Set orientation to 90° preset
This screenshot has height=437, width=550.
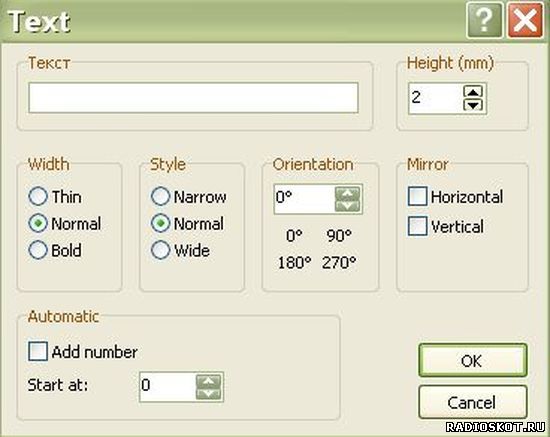click(339, 235)
